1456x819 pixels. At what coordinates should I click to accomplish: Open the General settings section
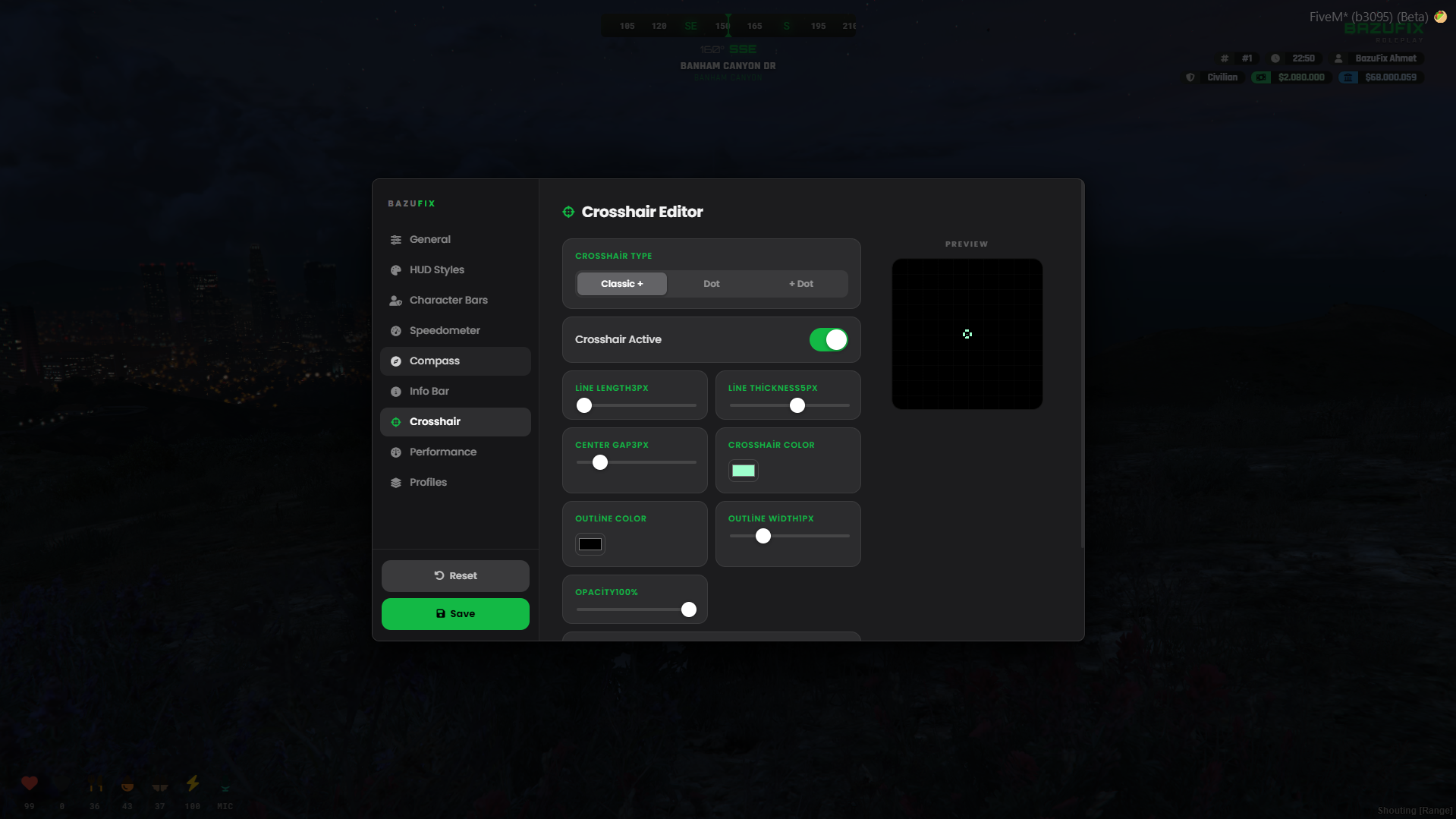point(455,240)
